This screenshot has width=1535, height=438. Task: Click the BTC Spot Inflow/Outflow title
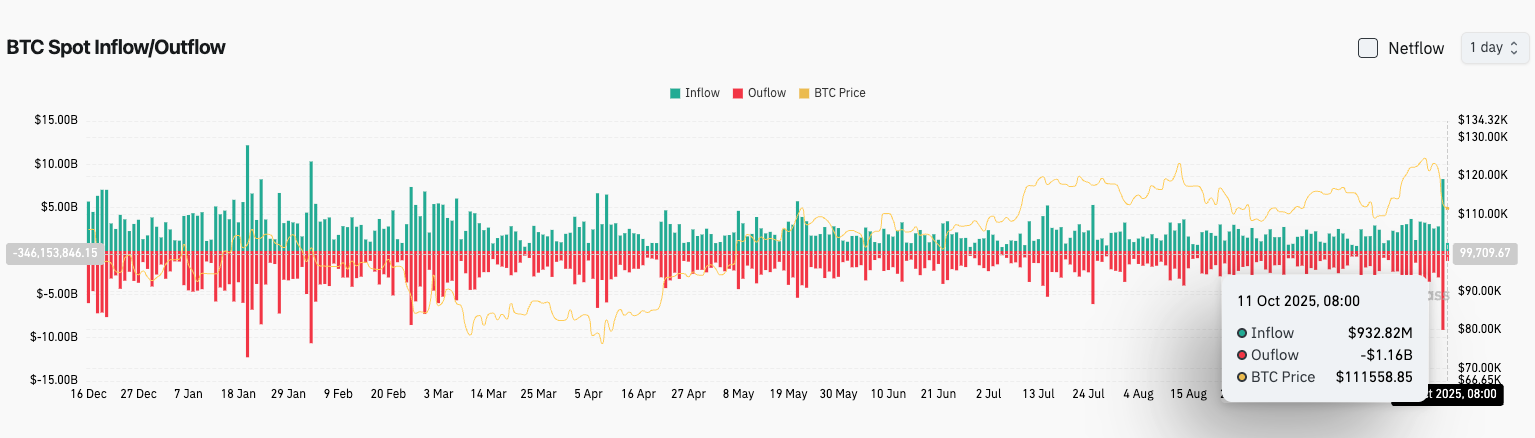116,47
